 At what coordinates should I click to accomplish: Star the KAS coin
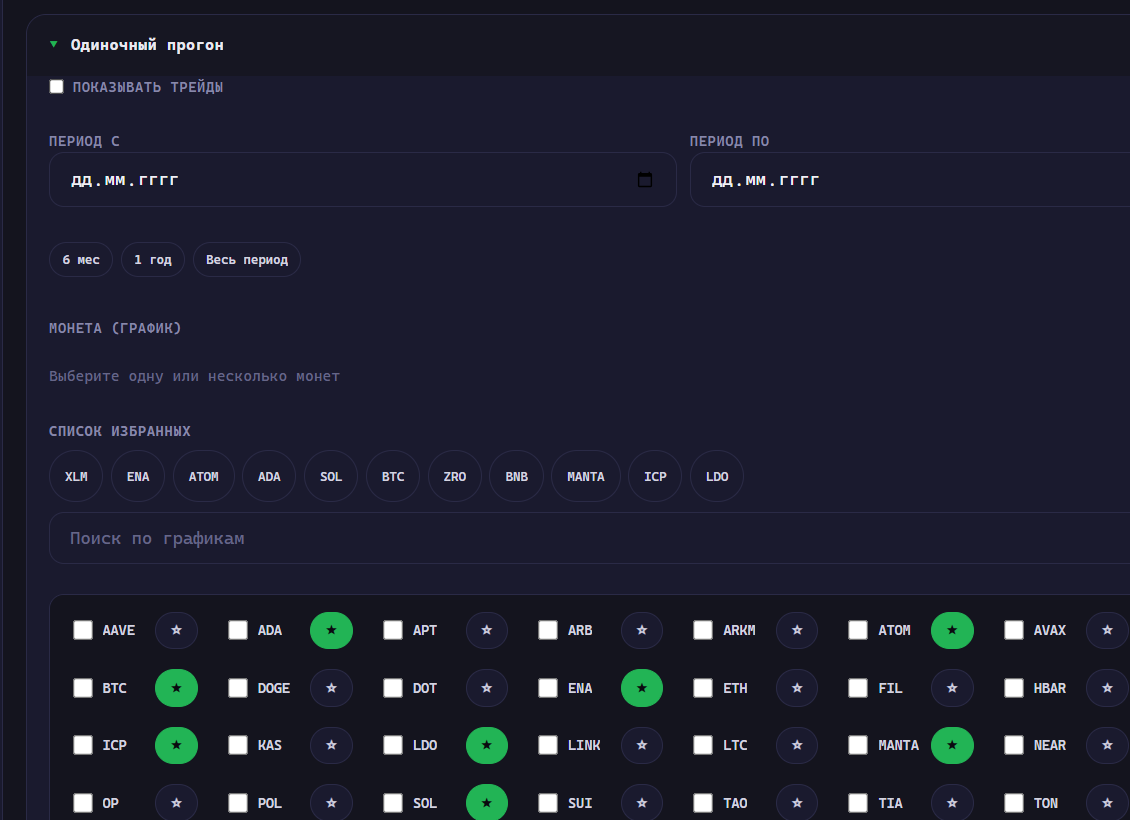(332, 744)
